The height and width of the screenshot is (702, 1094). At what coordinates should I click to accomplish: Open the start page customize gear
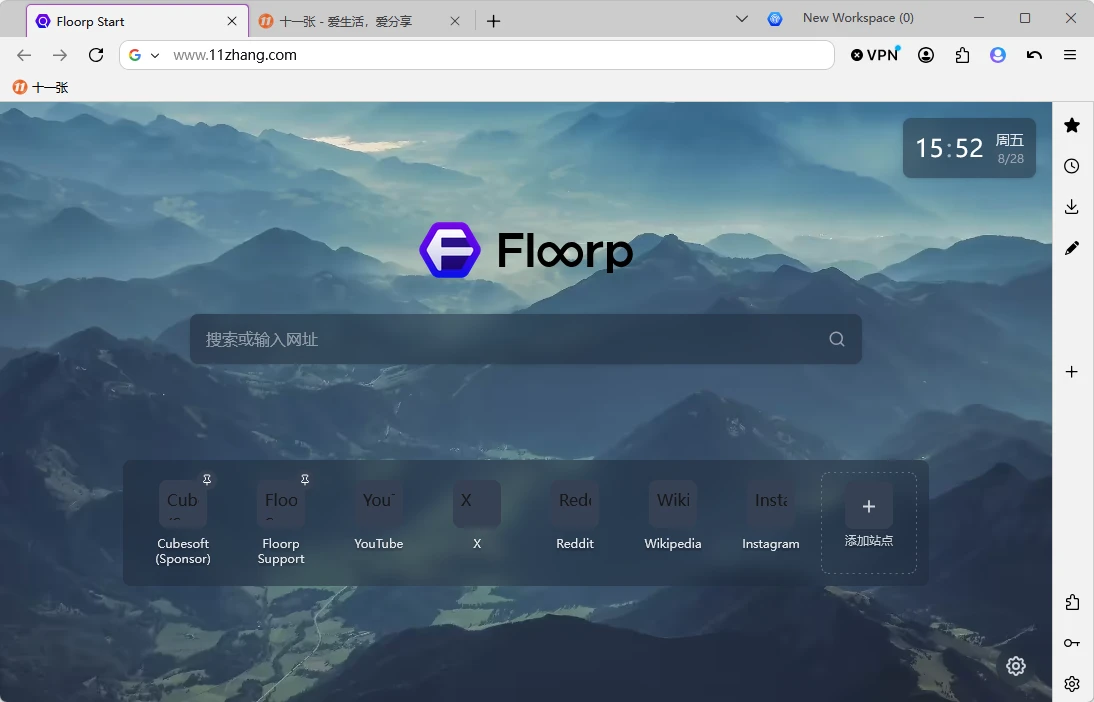pos(1016,666)
